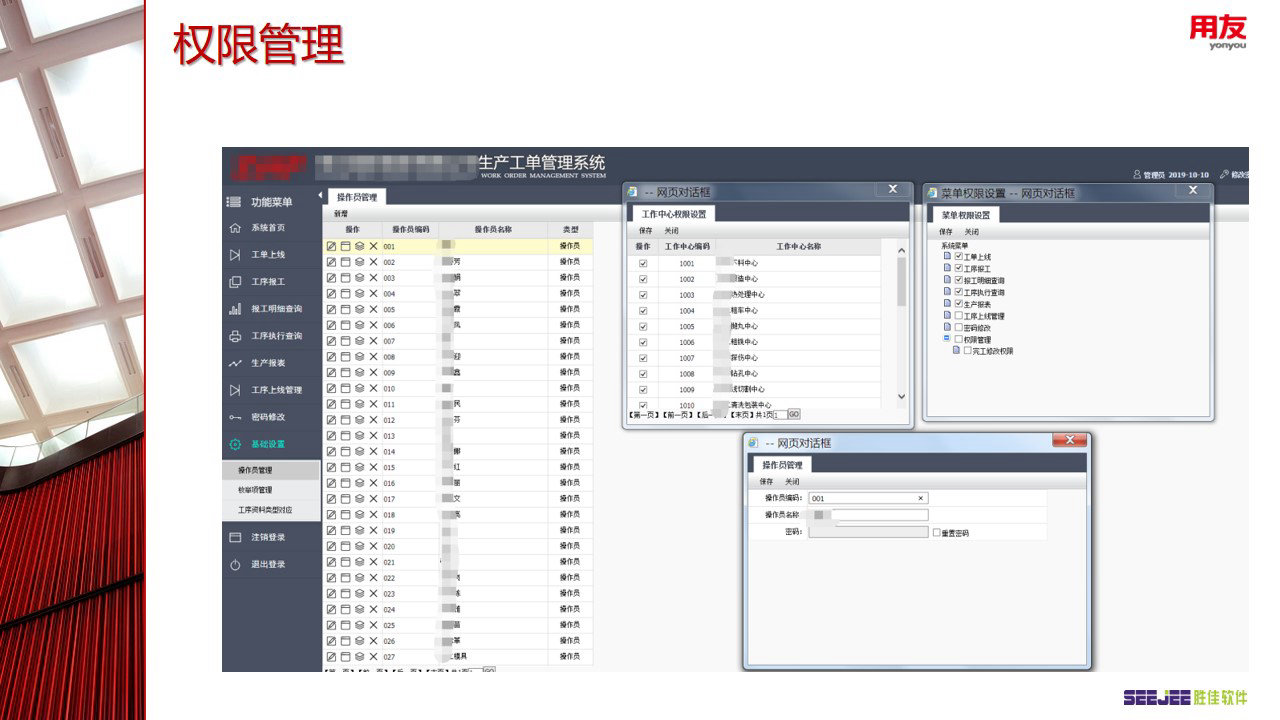
Task: Click the 工序执行查询 printer icon
Action: (235, 336)
